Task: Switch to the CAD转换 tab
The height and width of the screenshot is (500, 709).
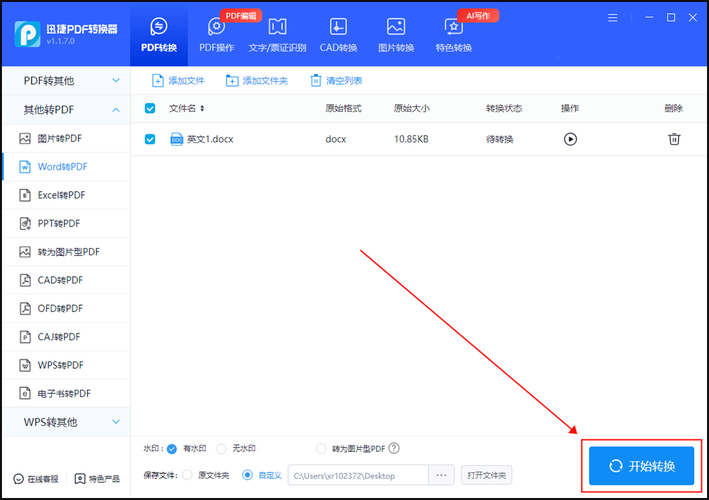Action: (x=338, y=35)
